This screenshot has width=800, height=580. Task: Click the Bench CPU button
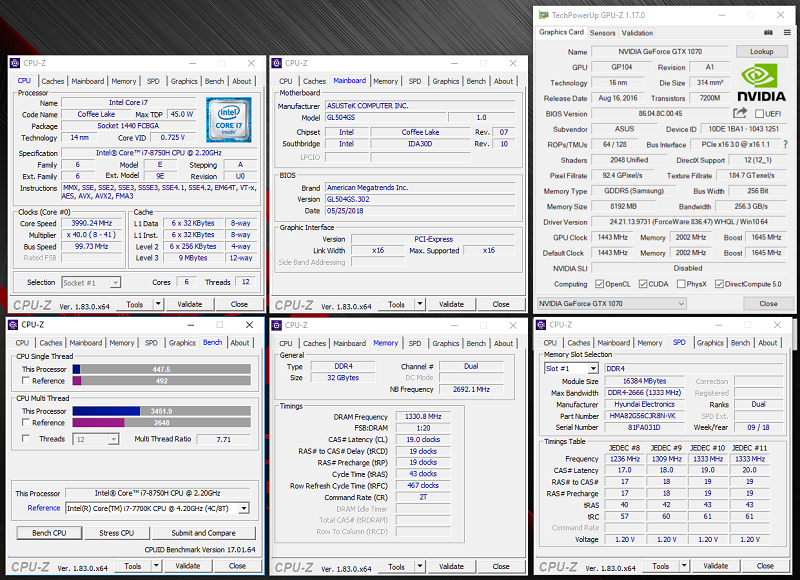(x=49, y=533)
